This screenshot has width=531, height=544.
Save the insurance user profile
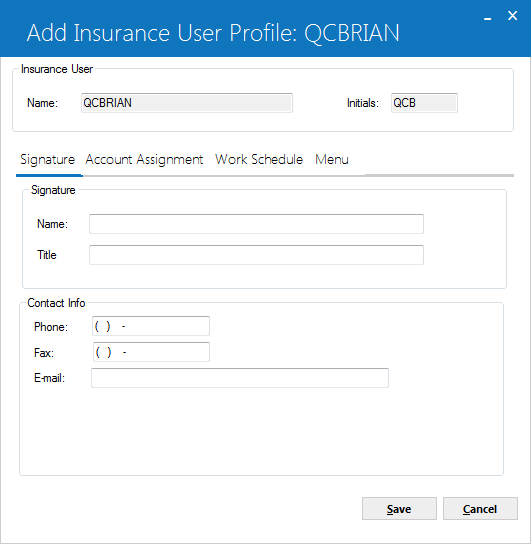pos(399,509)
